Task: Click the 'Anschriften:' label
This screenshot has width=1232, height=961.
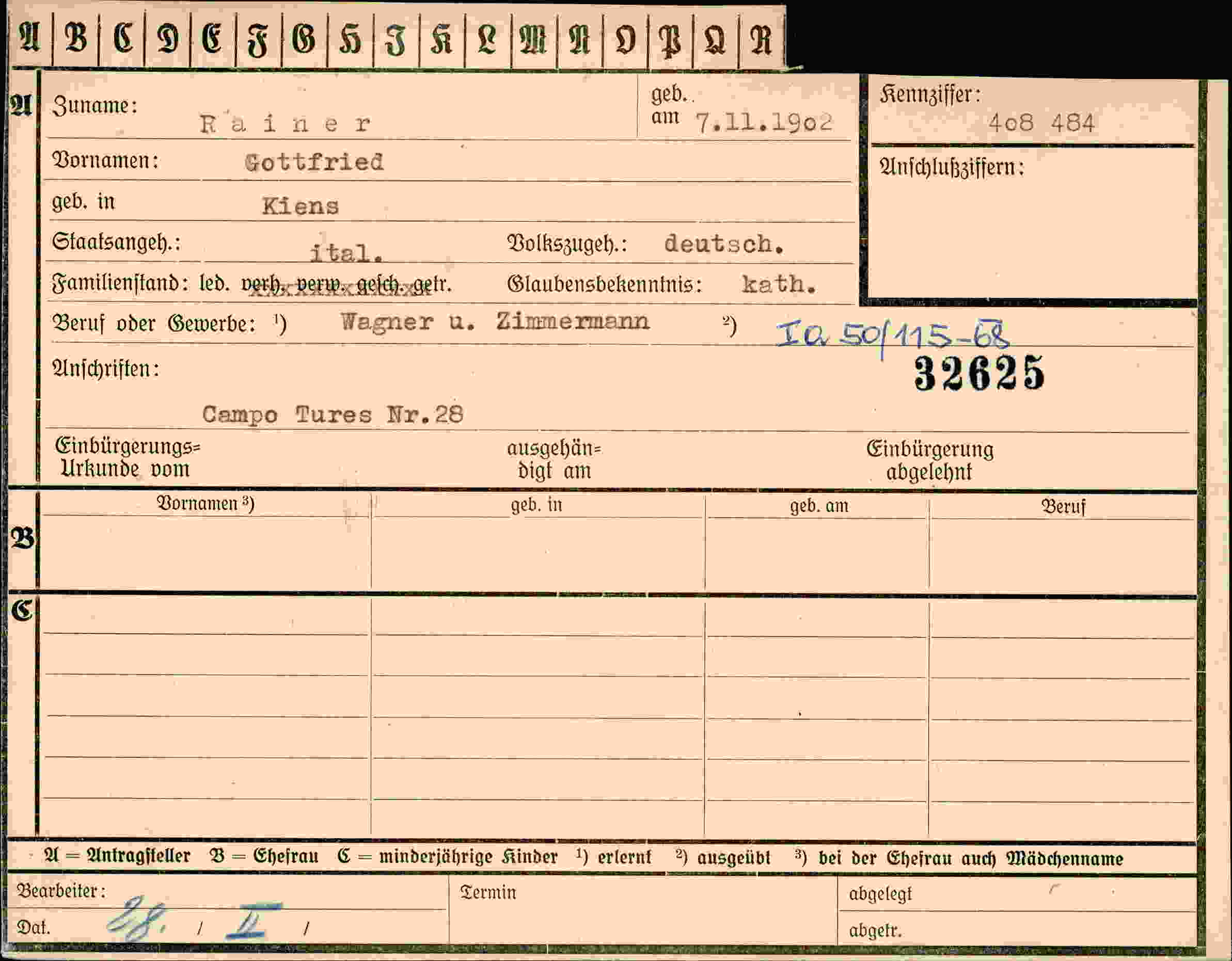Action: [105, 369]
